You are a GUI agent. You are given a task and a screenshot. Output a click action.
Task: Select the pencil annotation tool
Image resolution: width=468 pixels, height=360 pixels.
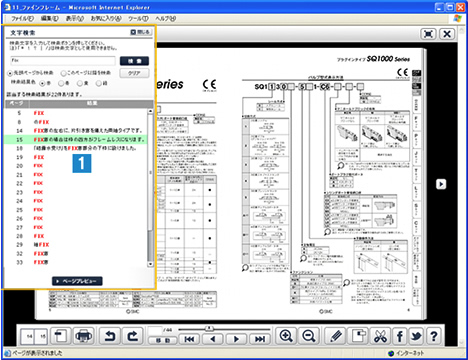[336, 336]
